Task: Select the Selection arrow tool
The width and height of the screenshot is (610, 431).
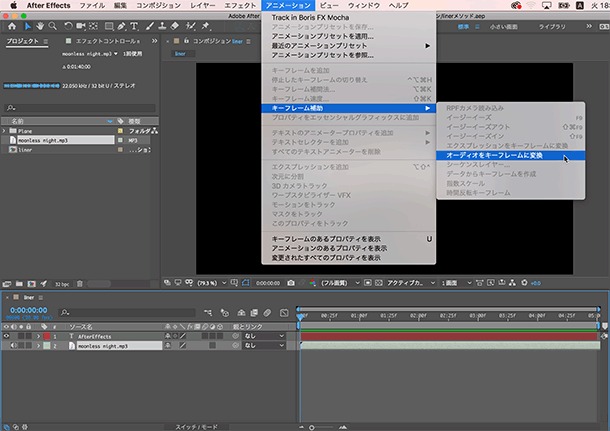Action: click(28, 26)
